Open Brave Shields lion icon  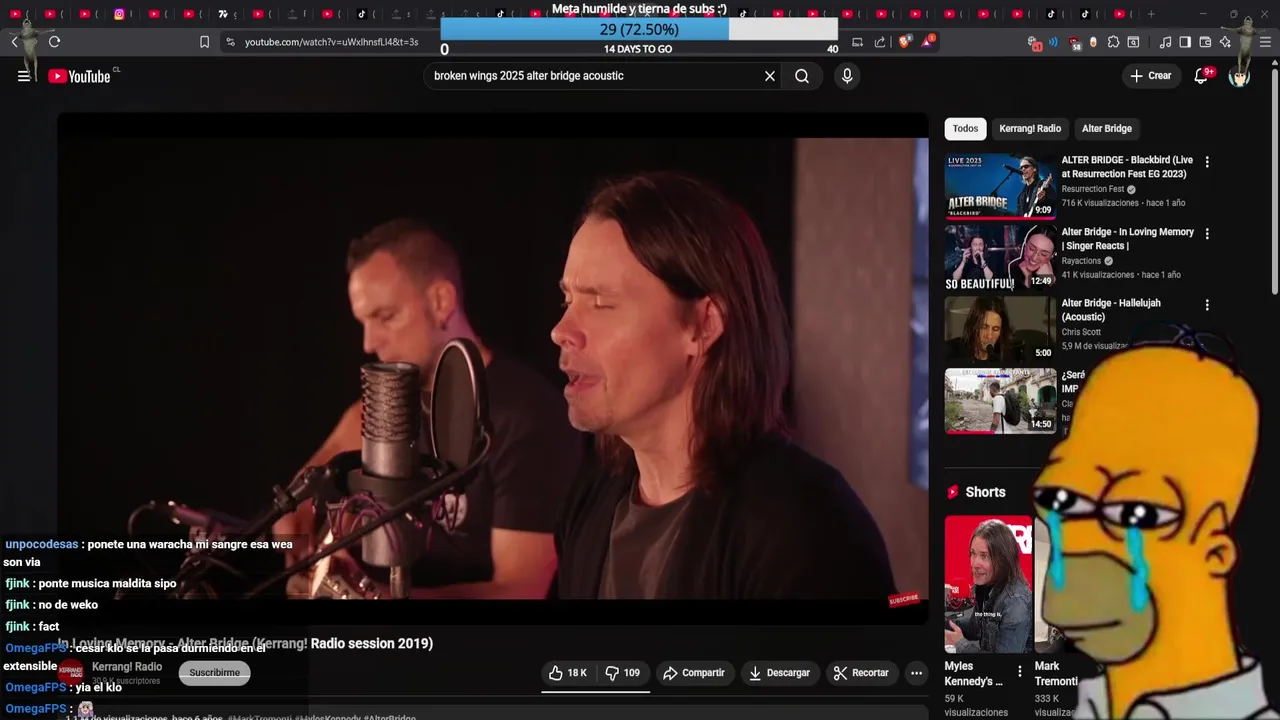click(905, 42)
